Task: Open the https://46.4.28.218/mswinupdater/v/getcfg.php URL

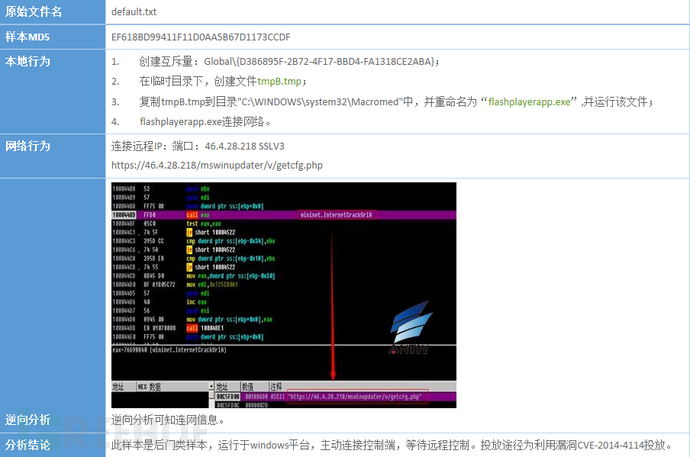Action: (x=217, y=165)
